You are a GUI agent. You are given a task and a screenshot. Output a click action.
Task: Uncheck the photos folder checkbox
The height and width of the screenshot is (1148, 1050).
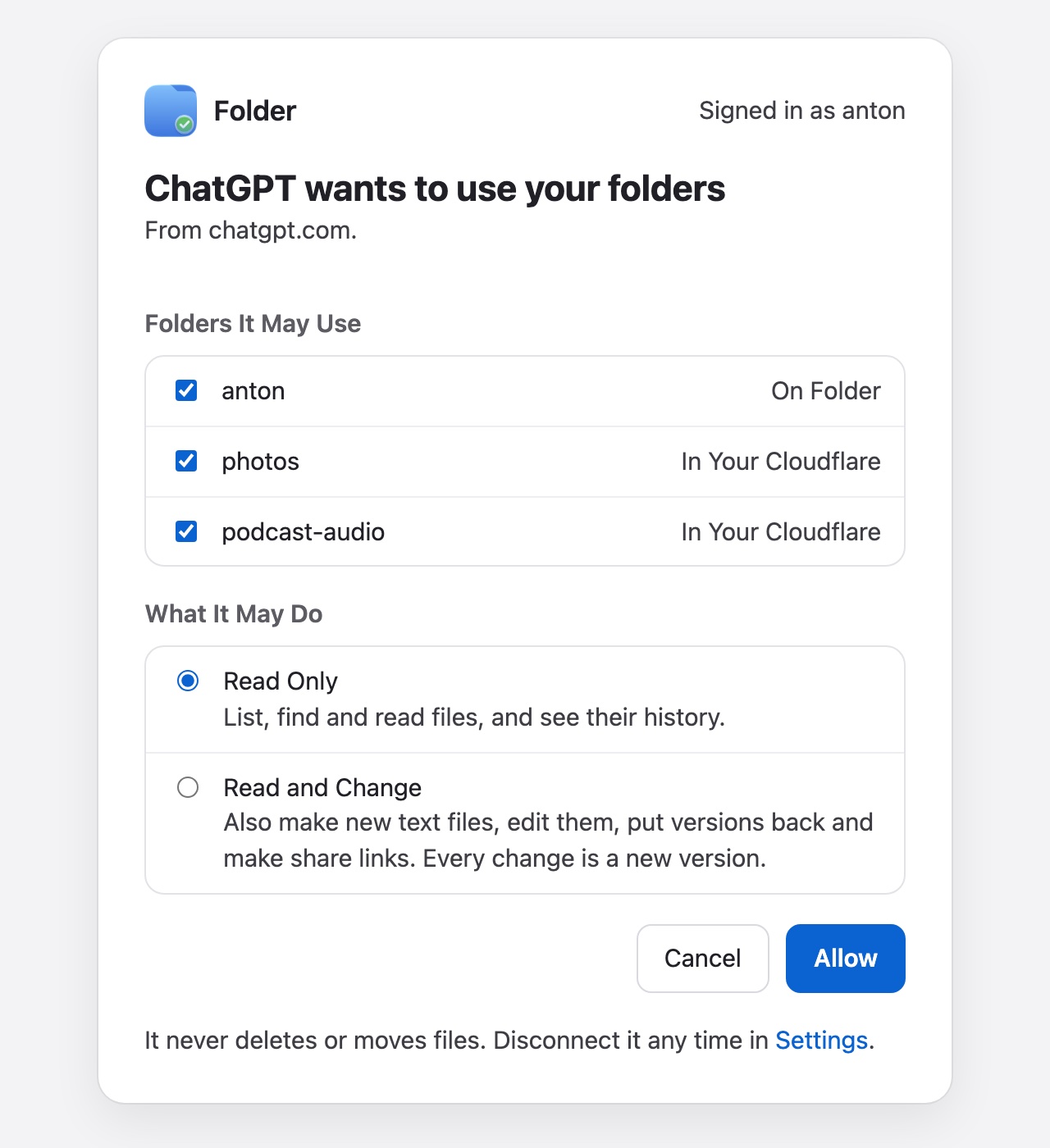pyautogui.click(x=186, y=461)
